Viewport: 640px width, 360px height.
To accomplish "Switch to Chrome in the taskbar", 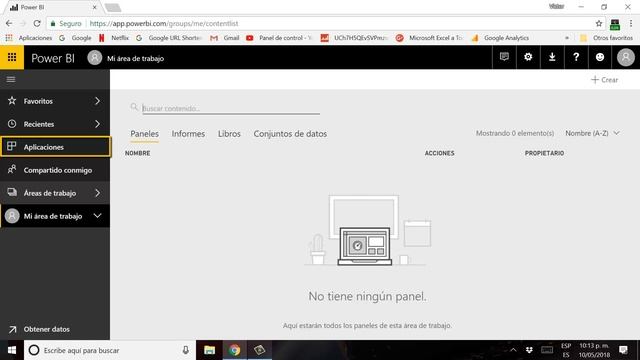I will tap(235, 350).
